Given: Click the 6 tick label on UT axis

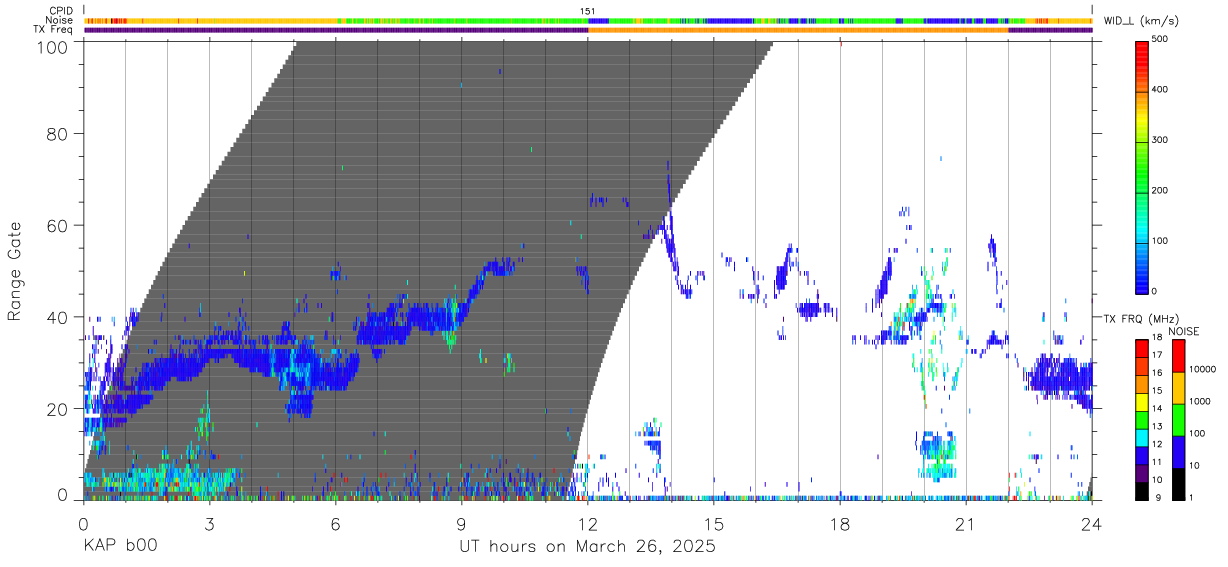Looking at the screenshot, I should [x=335, y=524].
